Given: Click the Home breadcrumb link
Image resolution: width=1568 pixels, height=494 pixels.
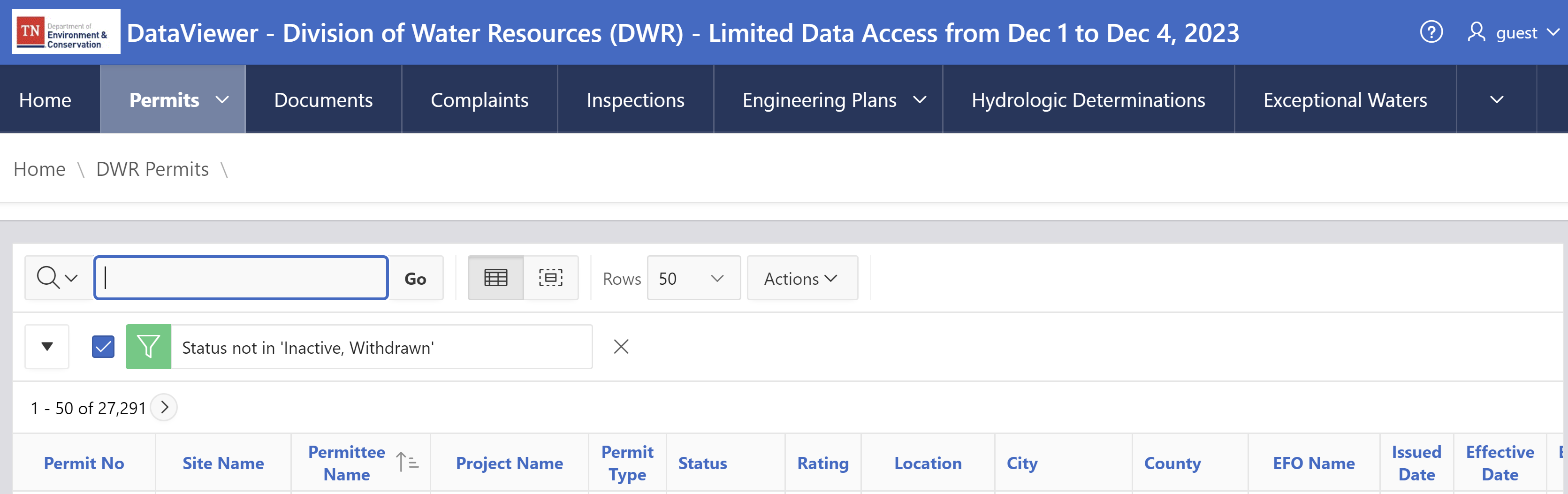Looking at the screenshot, I should click(x=39, y=169).
